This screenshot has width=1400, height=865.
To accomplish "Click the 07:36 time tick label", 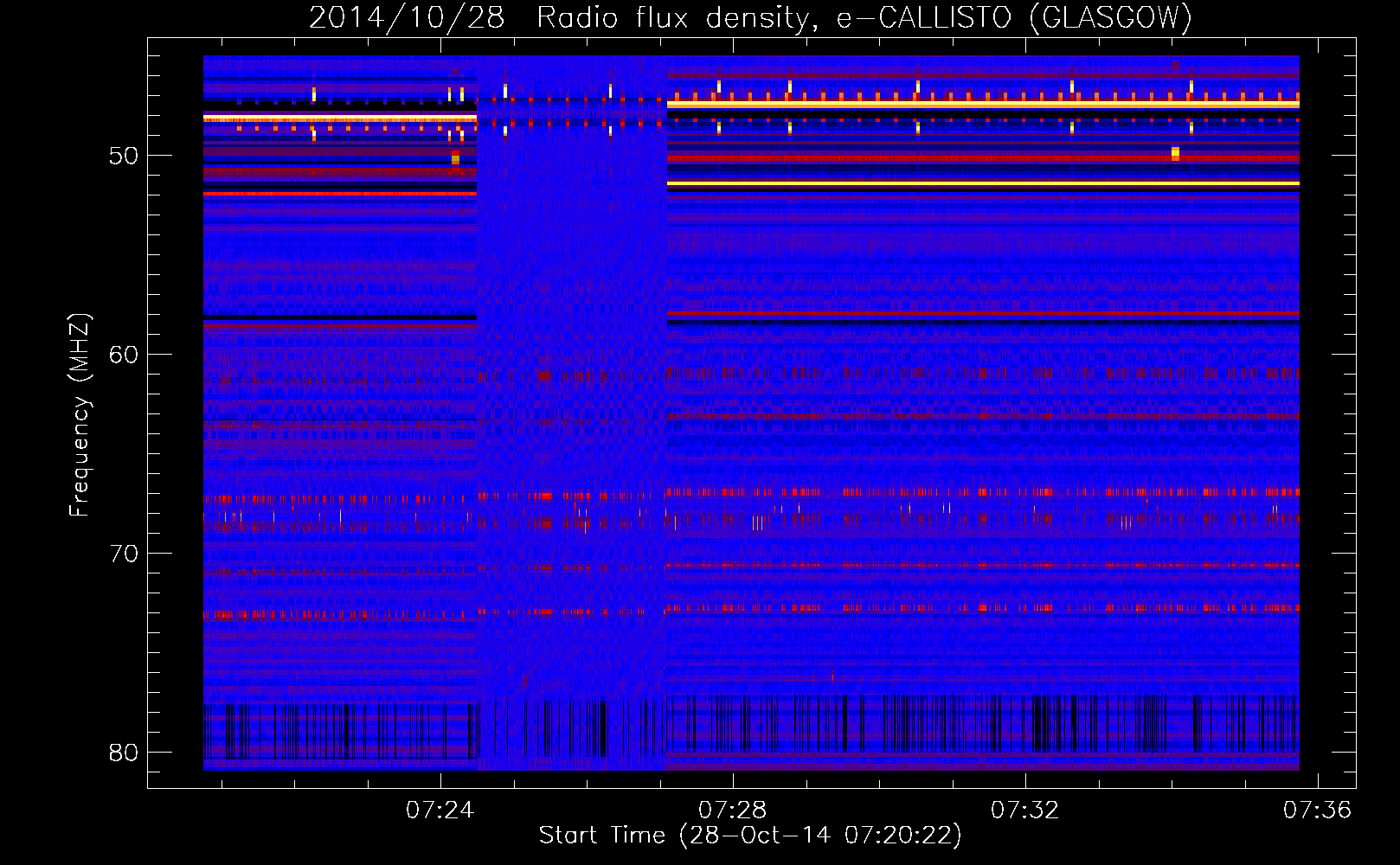I will click(1317, 811).
